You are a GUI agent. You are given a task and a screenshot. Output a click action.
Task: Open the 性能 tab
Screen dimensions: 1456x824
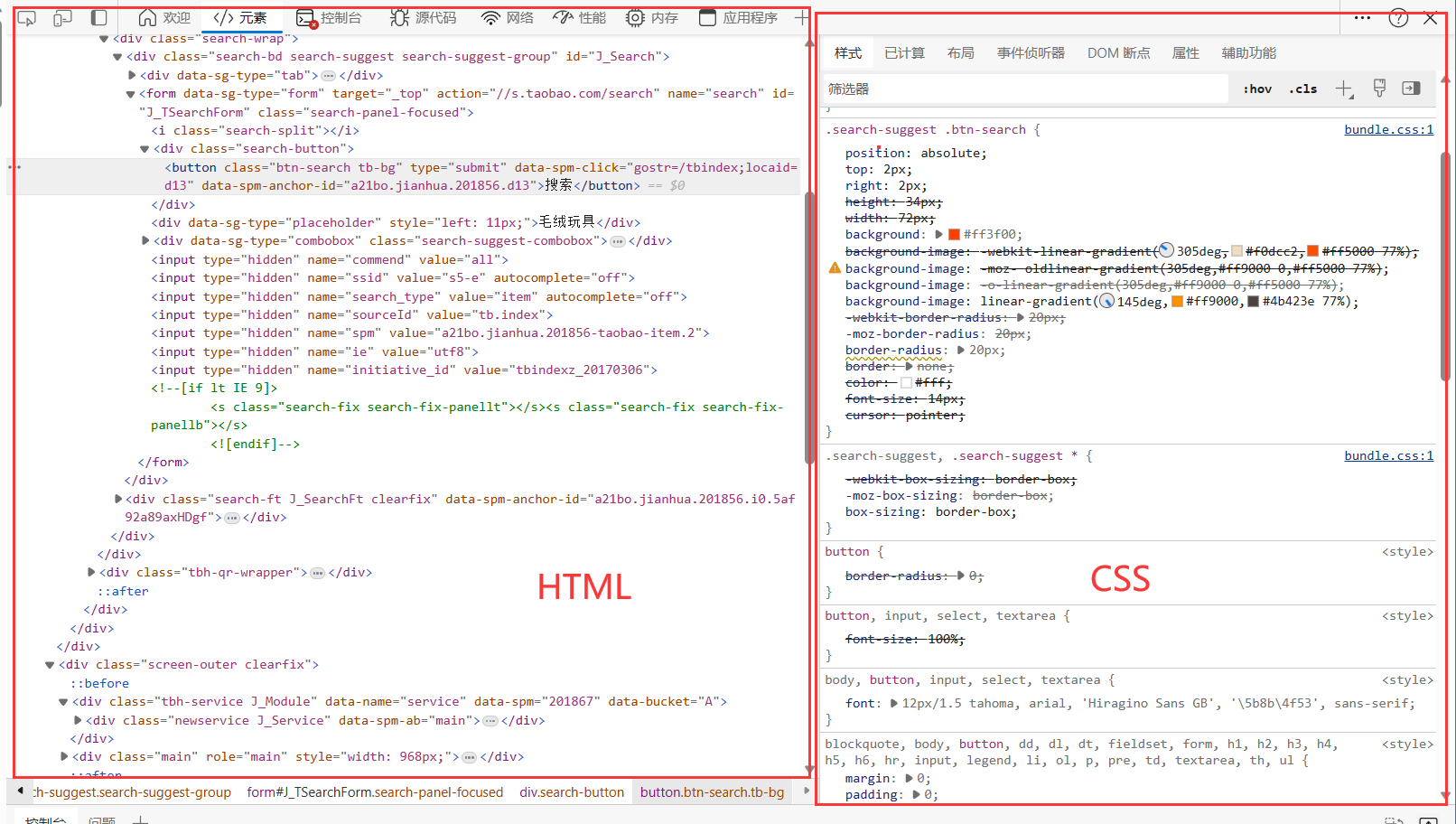(x=580, y=18)
